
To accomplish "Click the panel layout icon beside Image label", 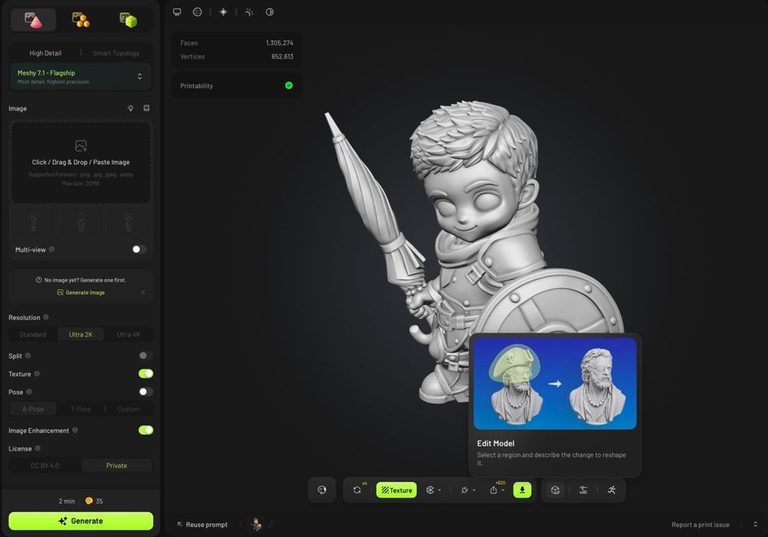I will [x=146, y=108].
